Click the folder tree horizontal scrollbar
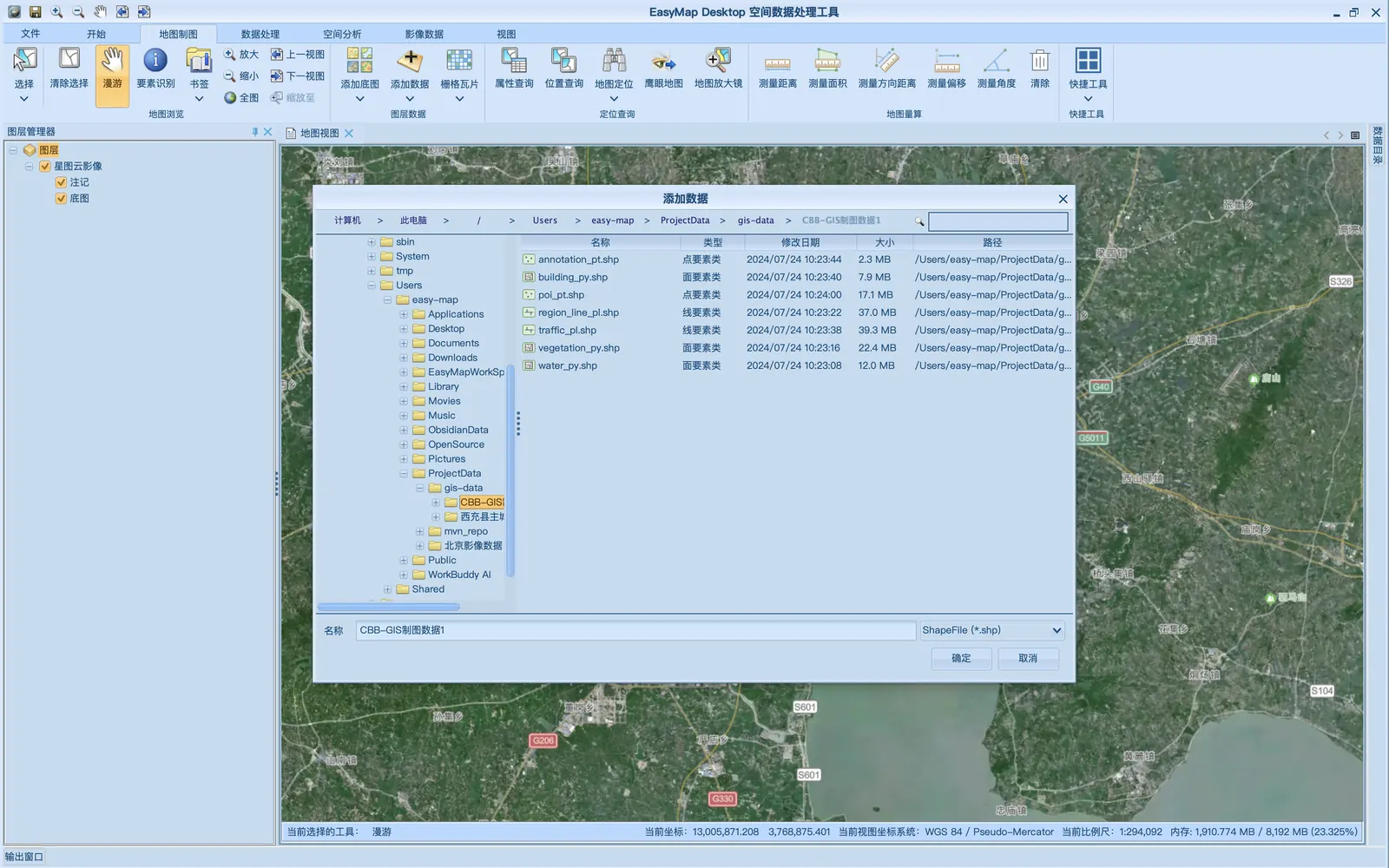The image size is (1389, 868). coord(388,607)
